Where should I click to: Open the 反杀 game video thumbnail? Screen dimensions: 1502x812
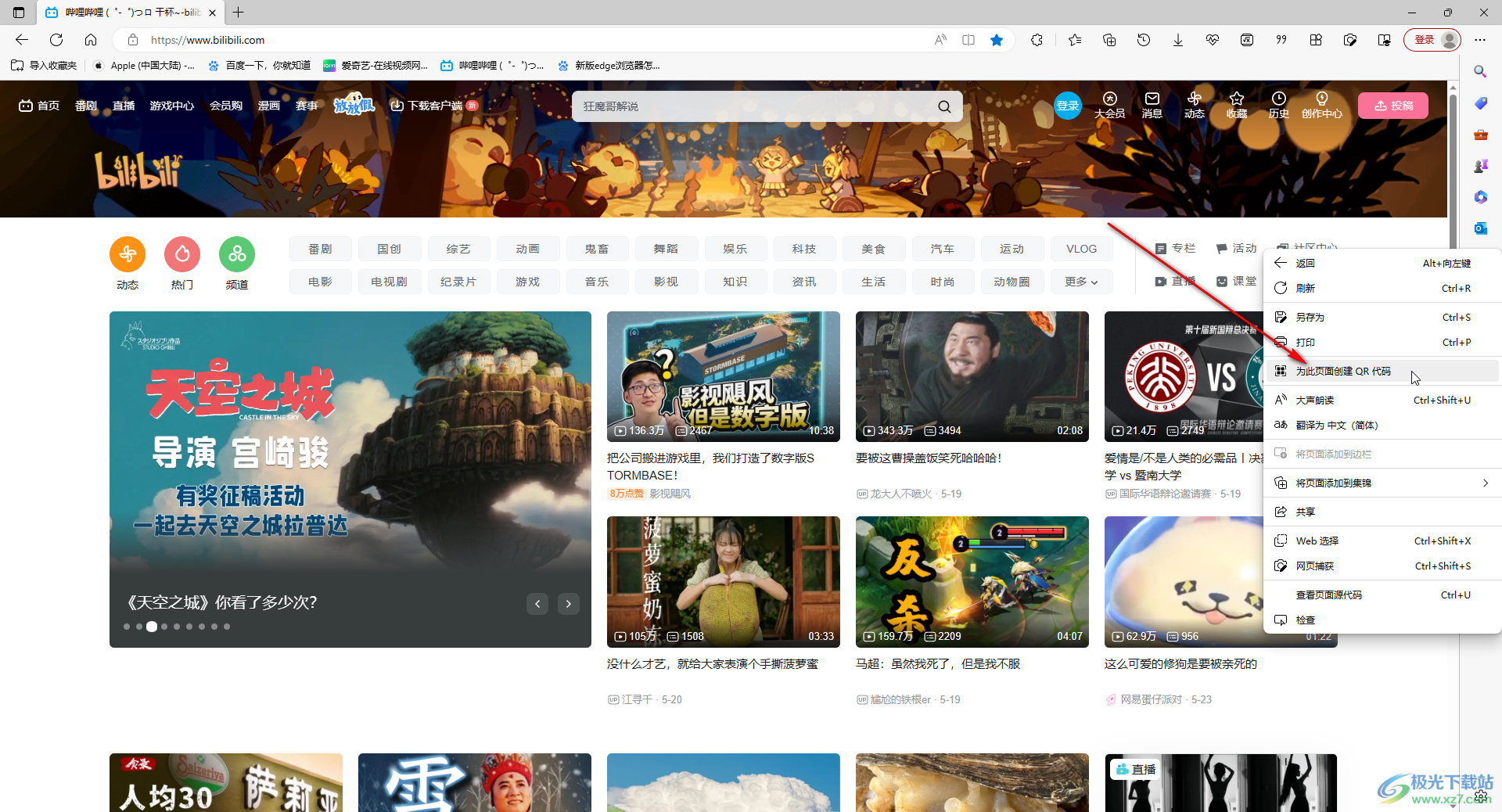point(972,581)
